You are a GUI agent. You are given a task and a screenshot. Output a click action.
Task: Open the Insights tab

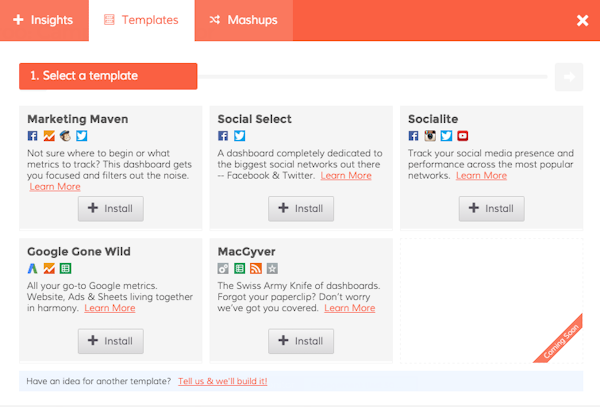click(44, 20)
